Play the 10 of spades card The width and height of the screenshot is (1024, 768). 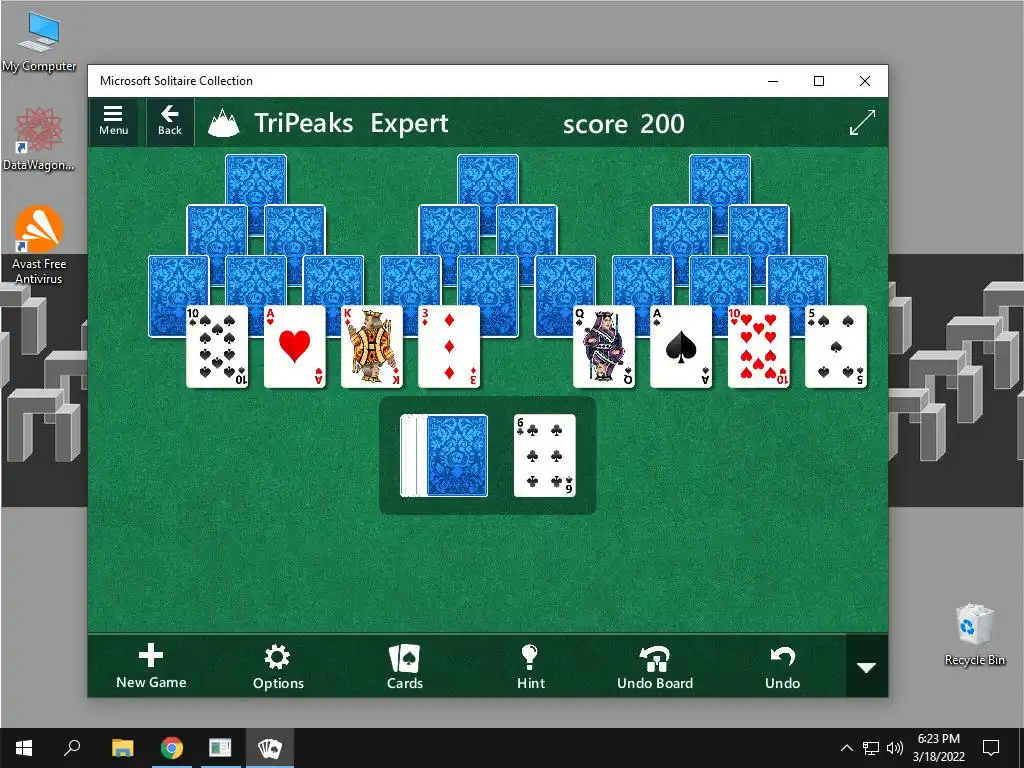coord(217,347)
